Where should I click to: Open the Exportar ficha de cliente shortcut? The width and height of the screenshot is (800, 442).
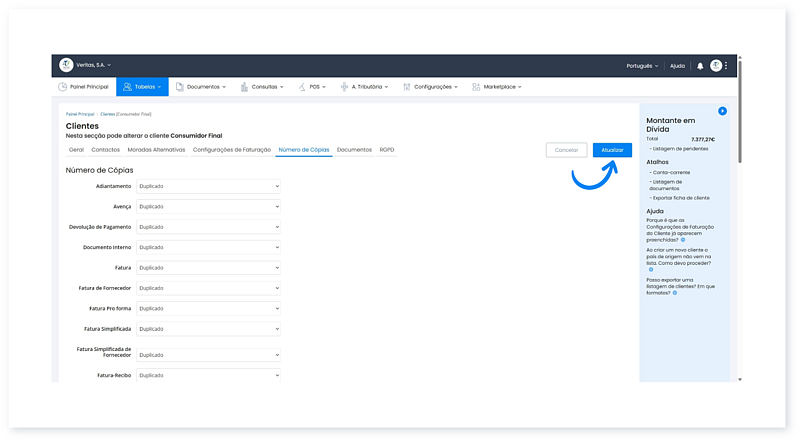click(680, 198)
